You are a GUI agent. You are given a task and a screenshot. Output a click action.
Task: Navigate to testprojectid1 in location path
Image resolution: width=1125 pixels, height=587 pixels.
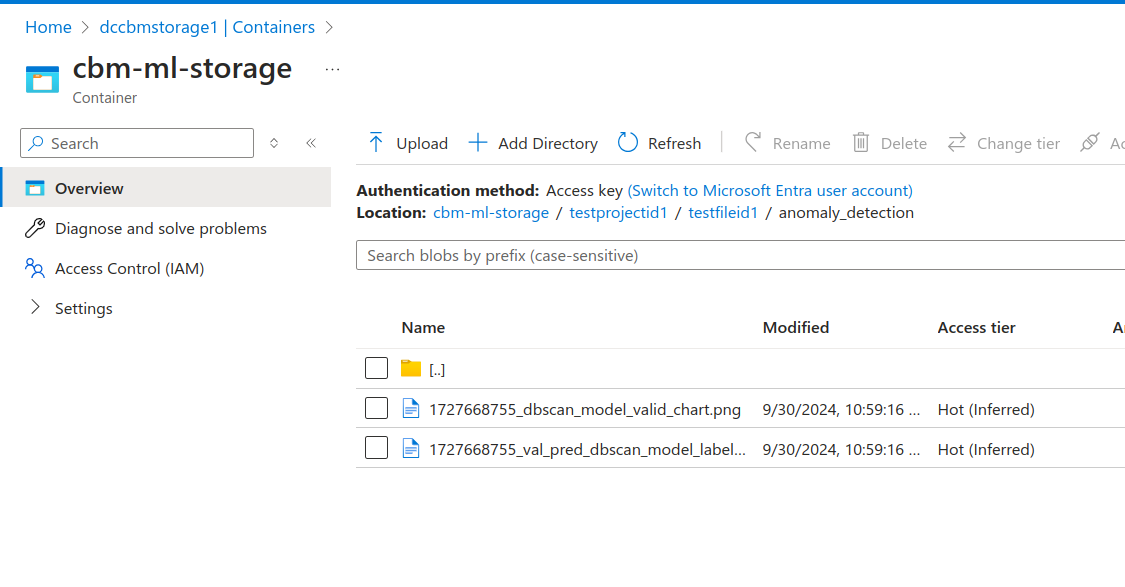[x=618, y=212]
